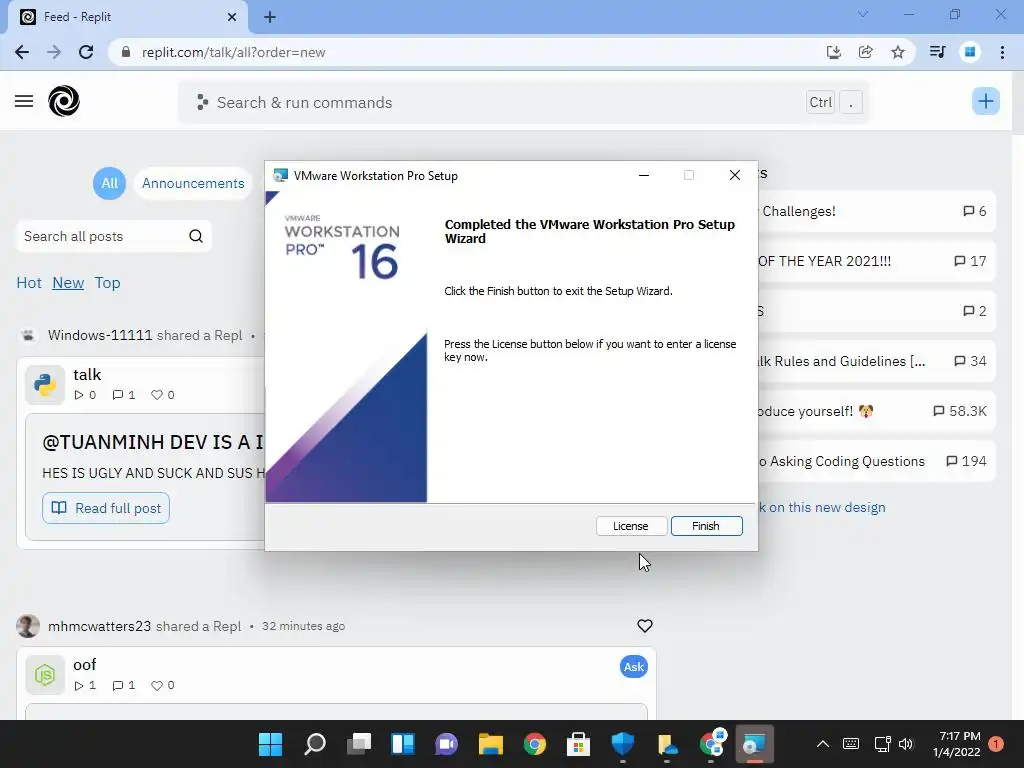This screenshot has height=768, width=1024.
Task: Click the Node.js icon of oof Repl
Action: point(45,675)
